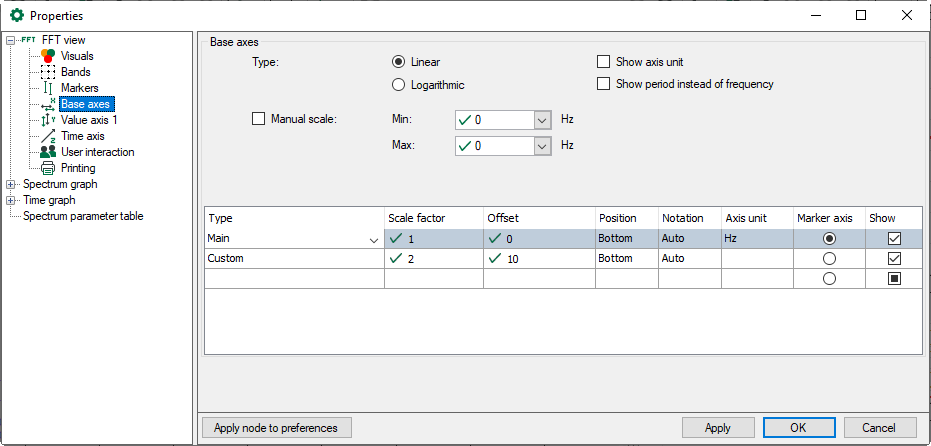The image size is (931, 446).
Task: Click the User interaction people icon
Action: [x=47, y=152]
